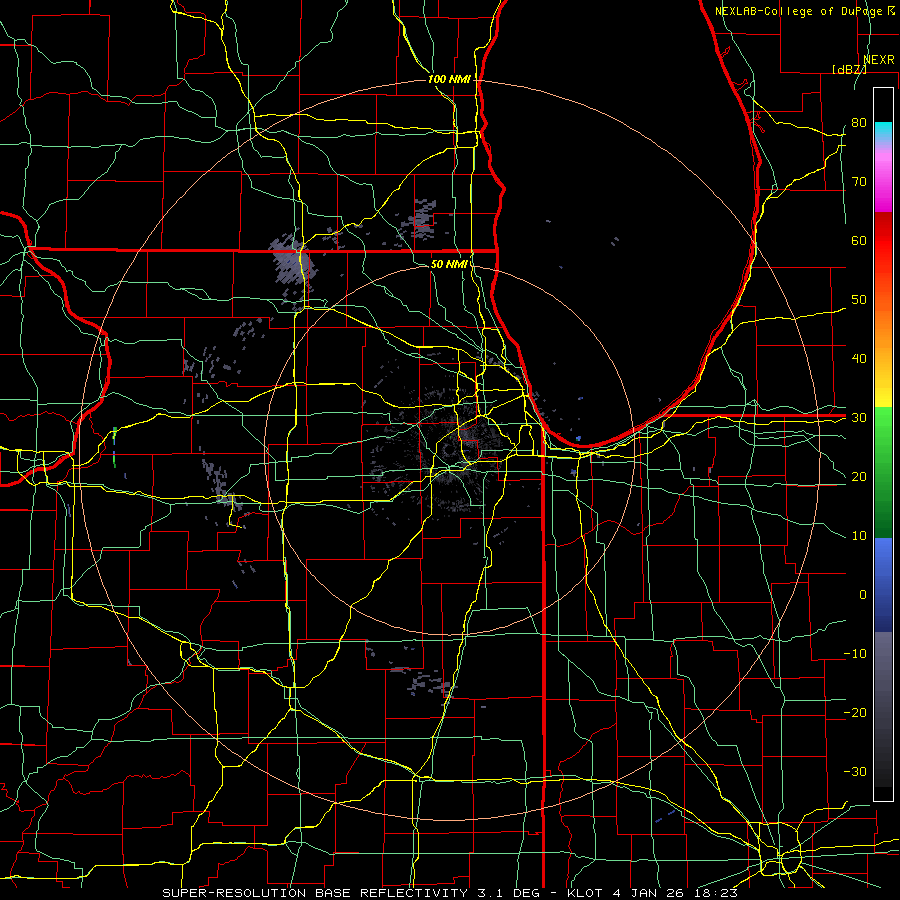Image resolution: width=900 pixels, height=900 pixels.
Task: Click the '100 NMI' range ring label
Action: (x=449, y=79)
